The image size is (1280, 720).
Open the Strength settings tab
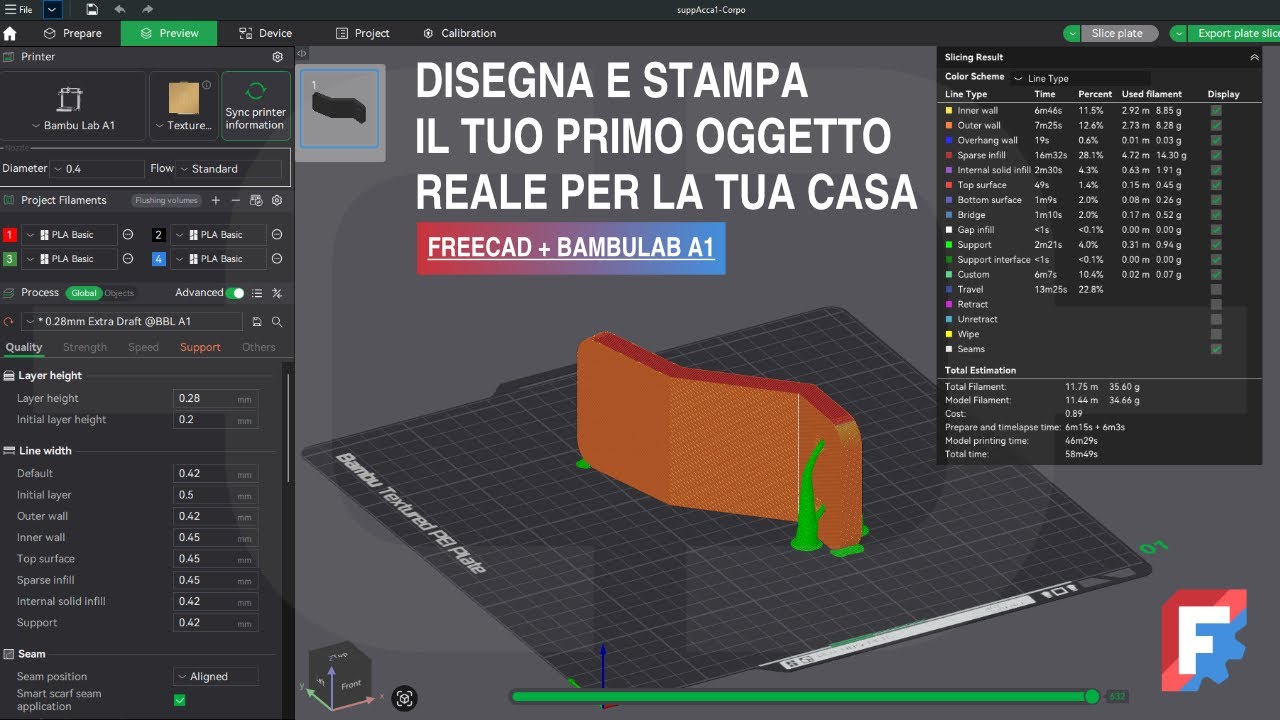tap(85, 347)
